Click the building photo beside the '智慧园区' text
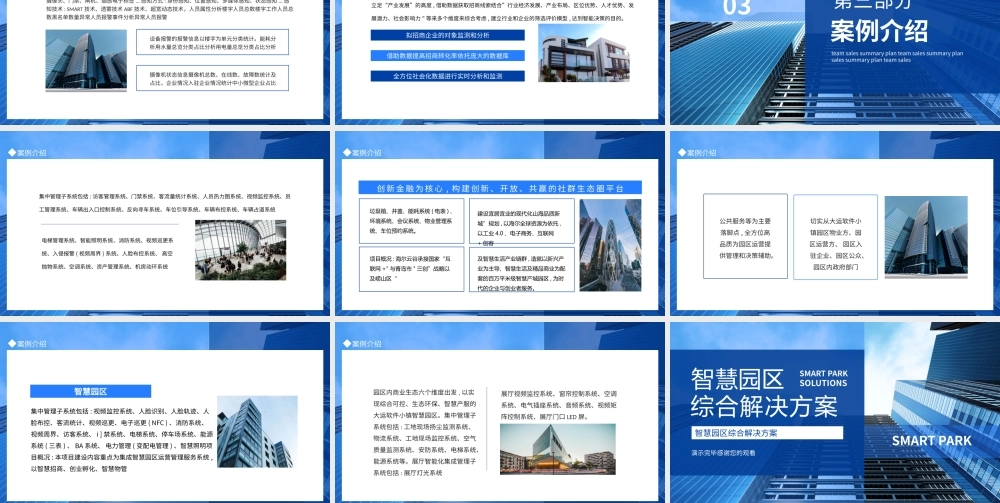 coord(257,432)
